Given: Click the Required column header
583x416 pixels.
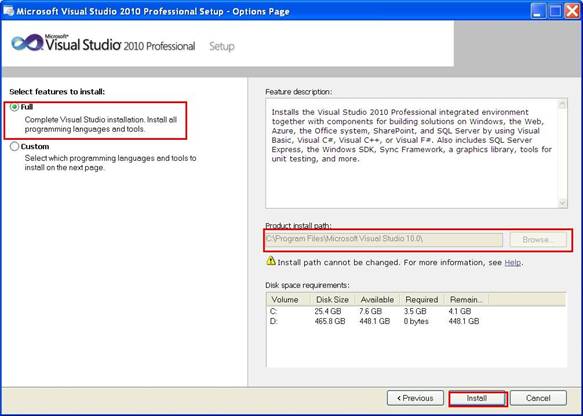Looking at the screenshot, I should click(422, 300).
